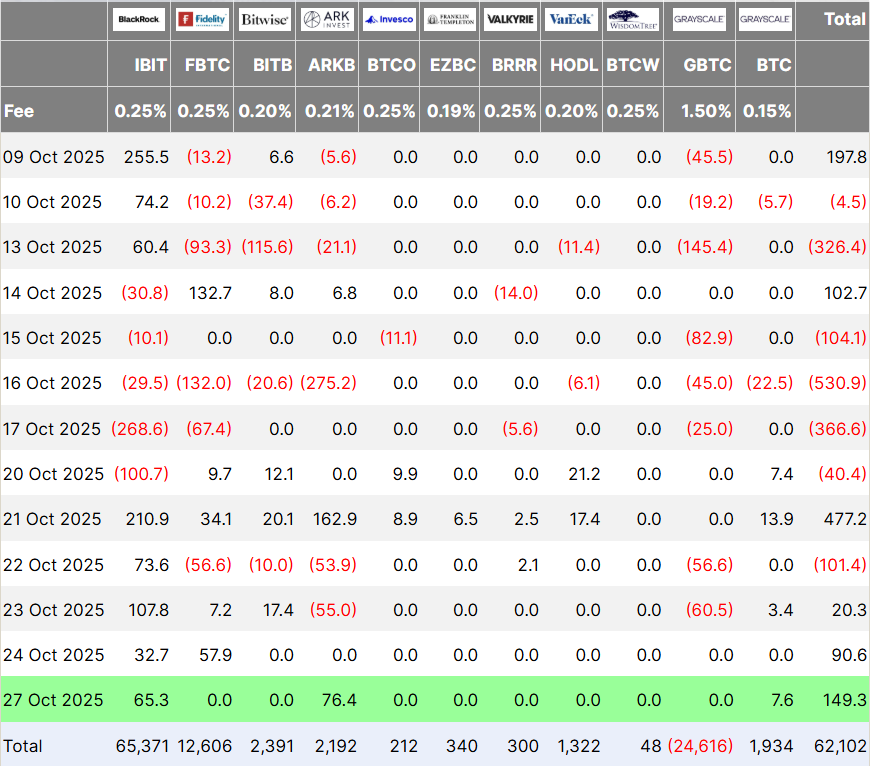
Task: Click the 09 Oct 2025 date cell
Action: [x=52, y=157]
